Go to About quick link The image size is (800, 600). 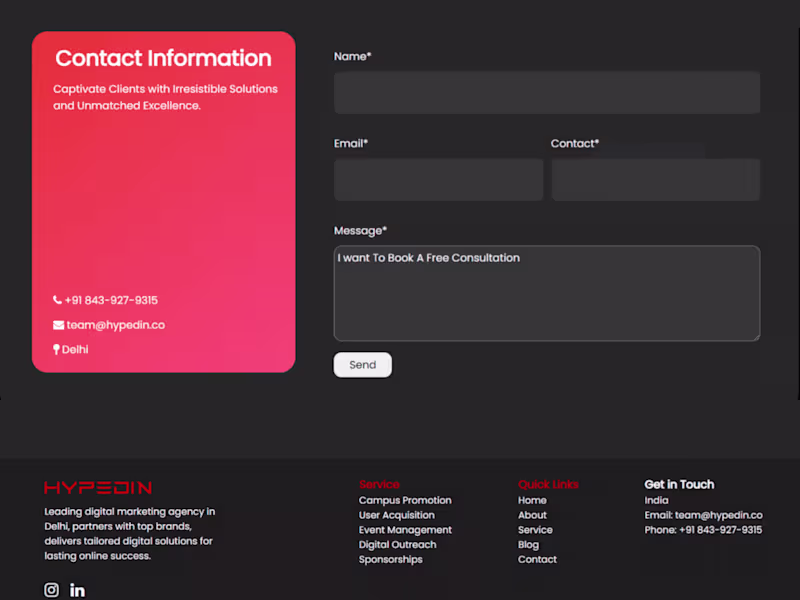point(532,515)
